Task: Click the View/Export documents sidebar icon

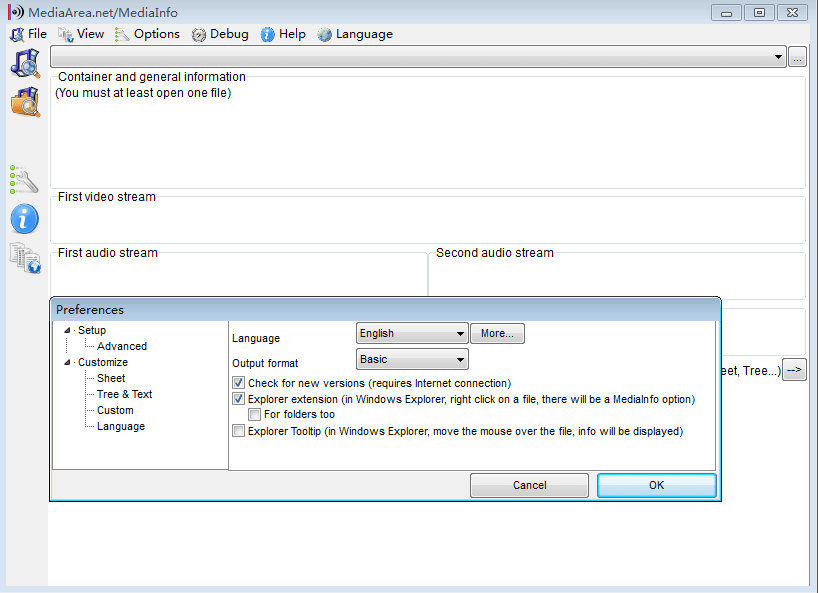Action: 25,259
